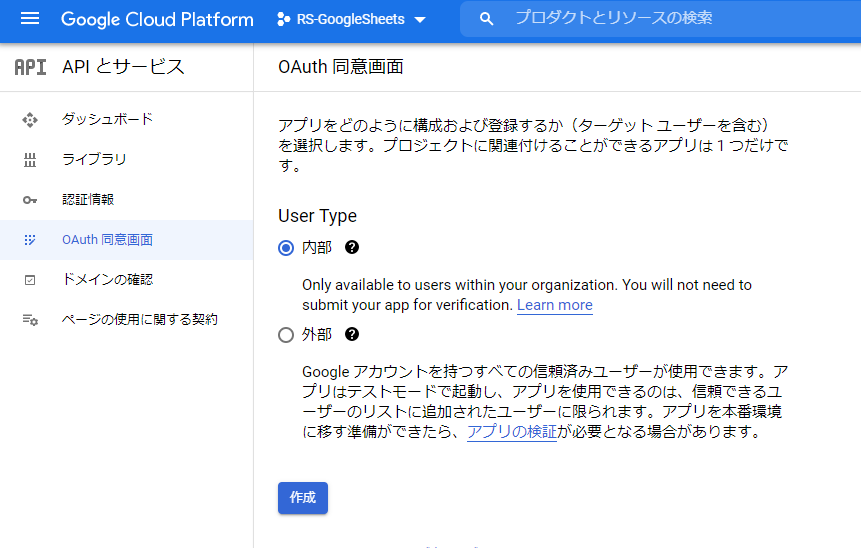Click the 外部 label text
This screenshot has height=548, width=861.
point(317,334)
